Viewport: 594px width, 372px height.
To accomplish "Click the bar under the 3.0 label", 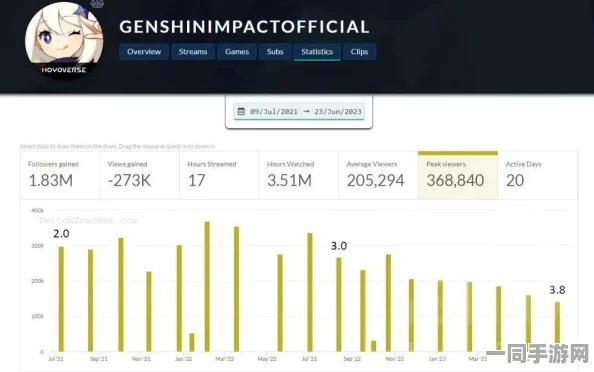I will point(339,304).
